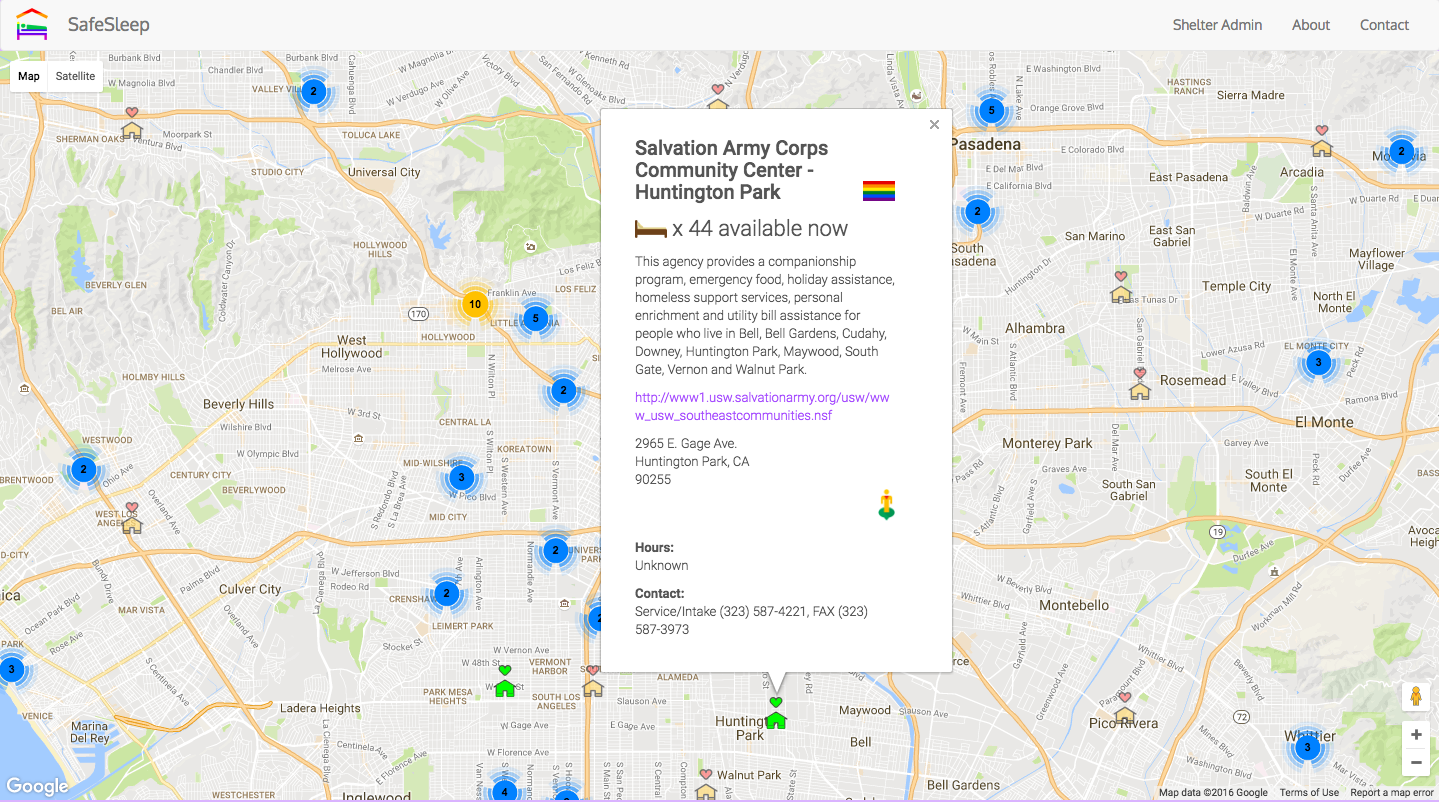This screenshot has width=1439, height=802.
Task: Open the Contact page
Action: coord(1384,25)
